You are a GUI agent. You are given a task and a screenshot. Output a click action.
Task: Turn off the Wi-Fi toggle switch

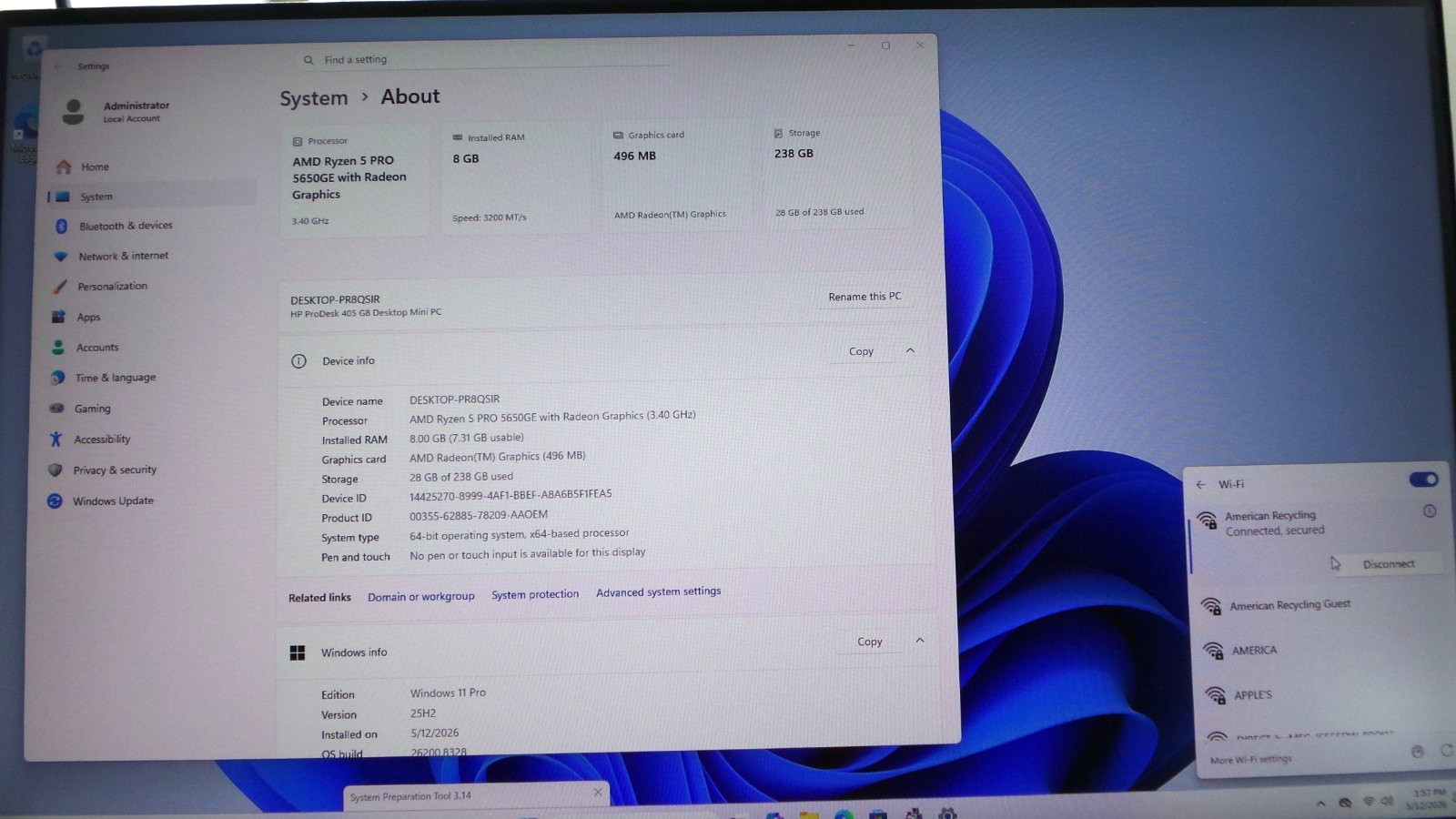(x=1423, y=480)
